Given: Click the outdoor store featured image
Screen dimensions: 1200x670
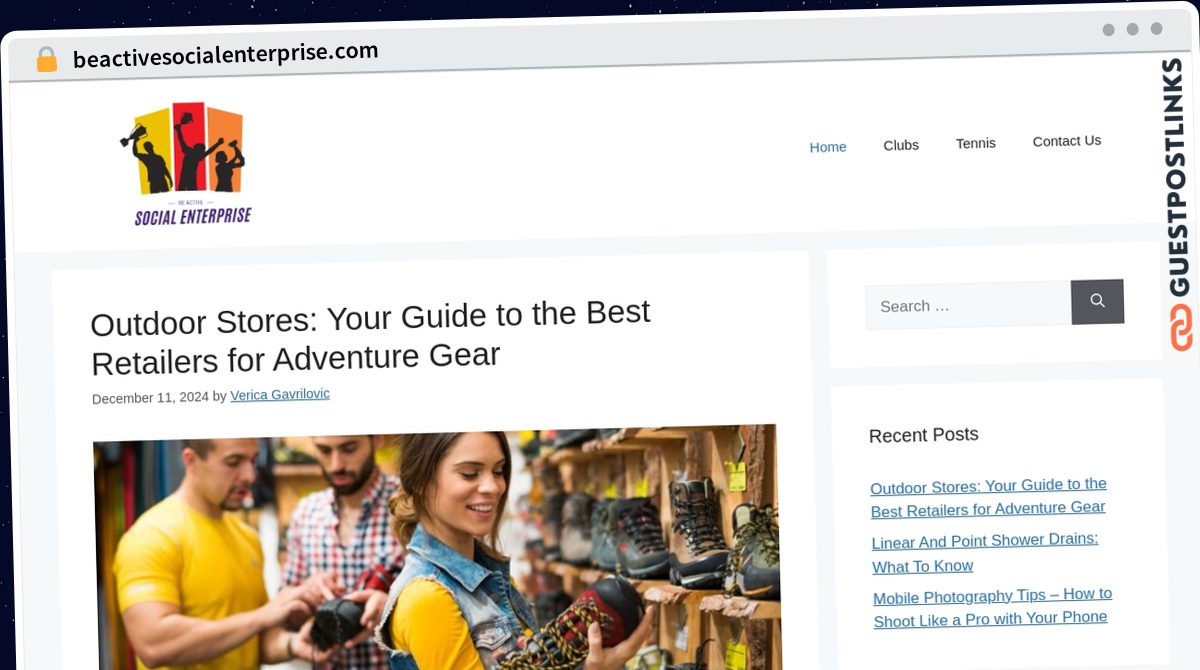Looking at the screenshot, I should [436, 547].
